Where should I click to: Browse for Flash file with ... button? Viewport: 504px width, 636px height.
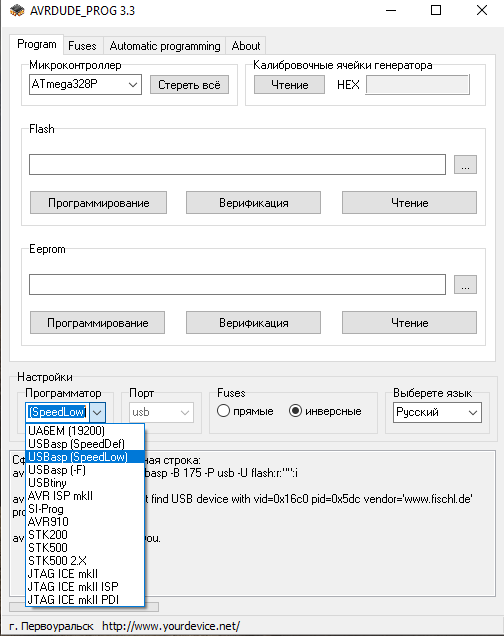(x=465, y=164)
